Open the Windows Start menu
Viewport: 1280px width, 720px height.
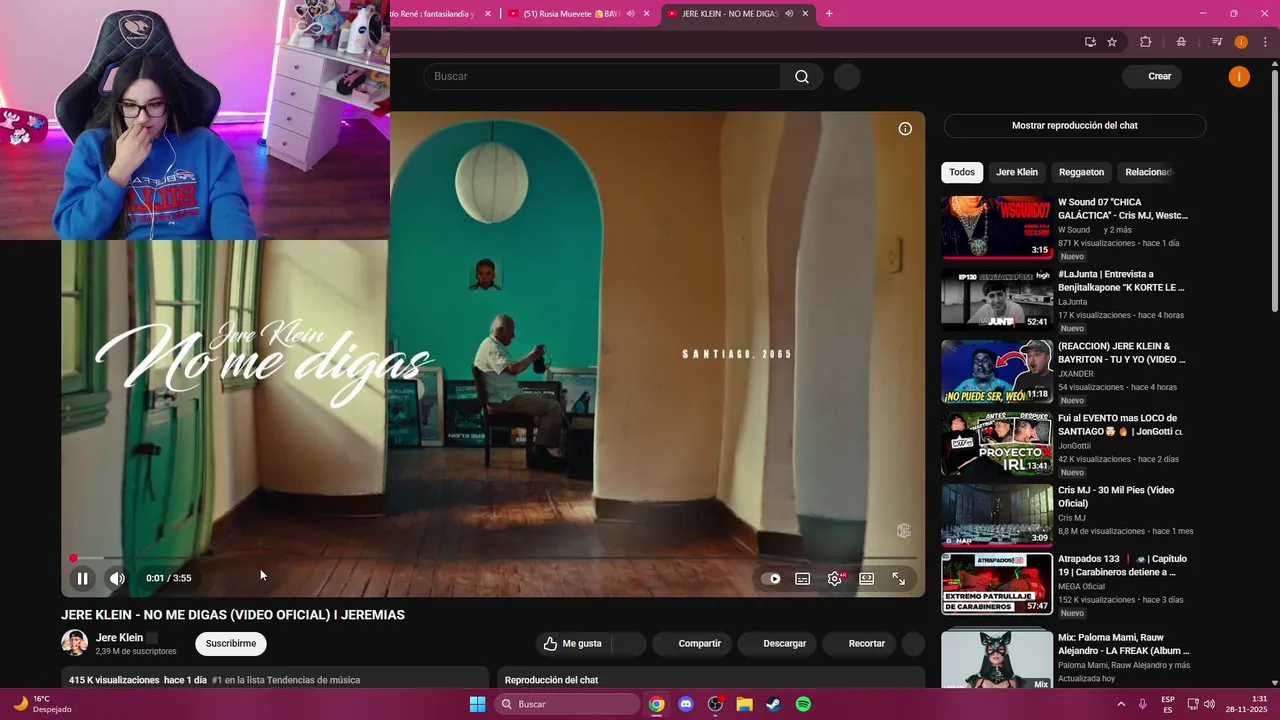(478, 704)
